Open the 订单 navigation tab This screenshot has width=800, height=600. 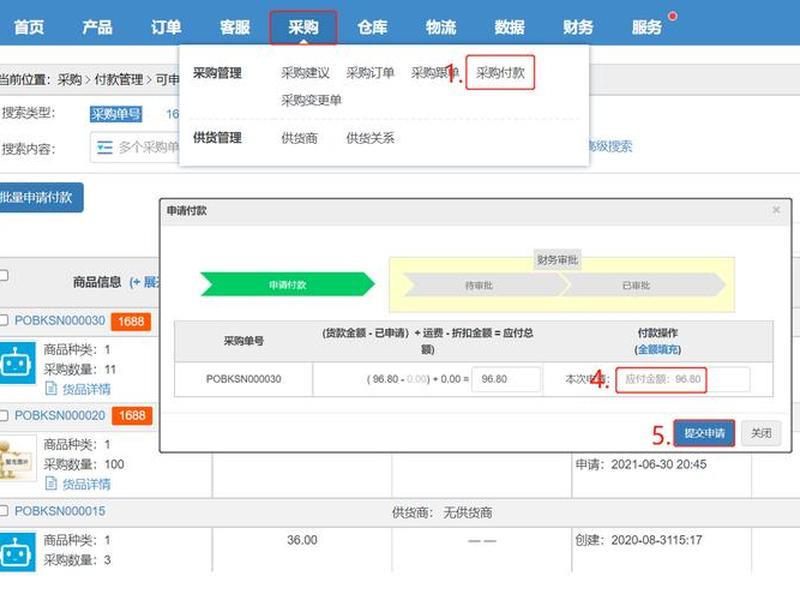[x=166, y=27]
